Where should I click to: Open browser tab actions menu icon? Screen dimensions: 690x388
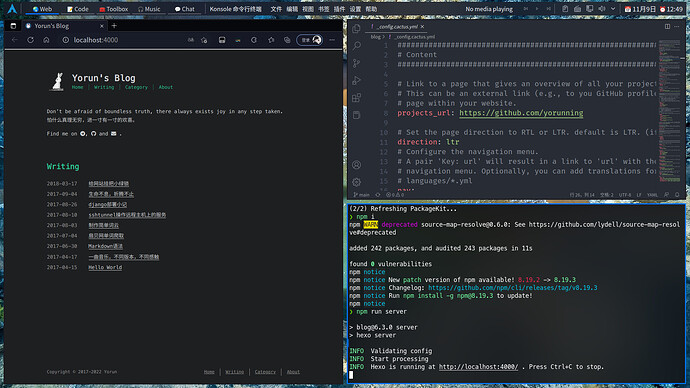13,26
